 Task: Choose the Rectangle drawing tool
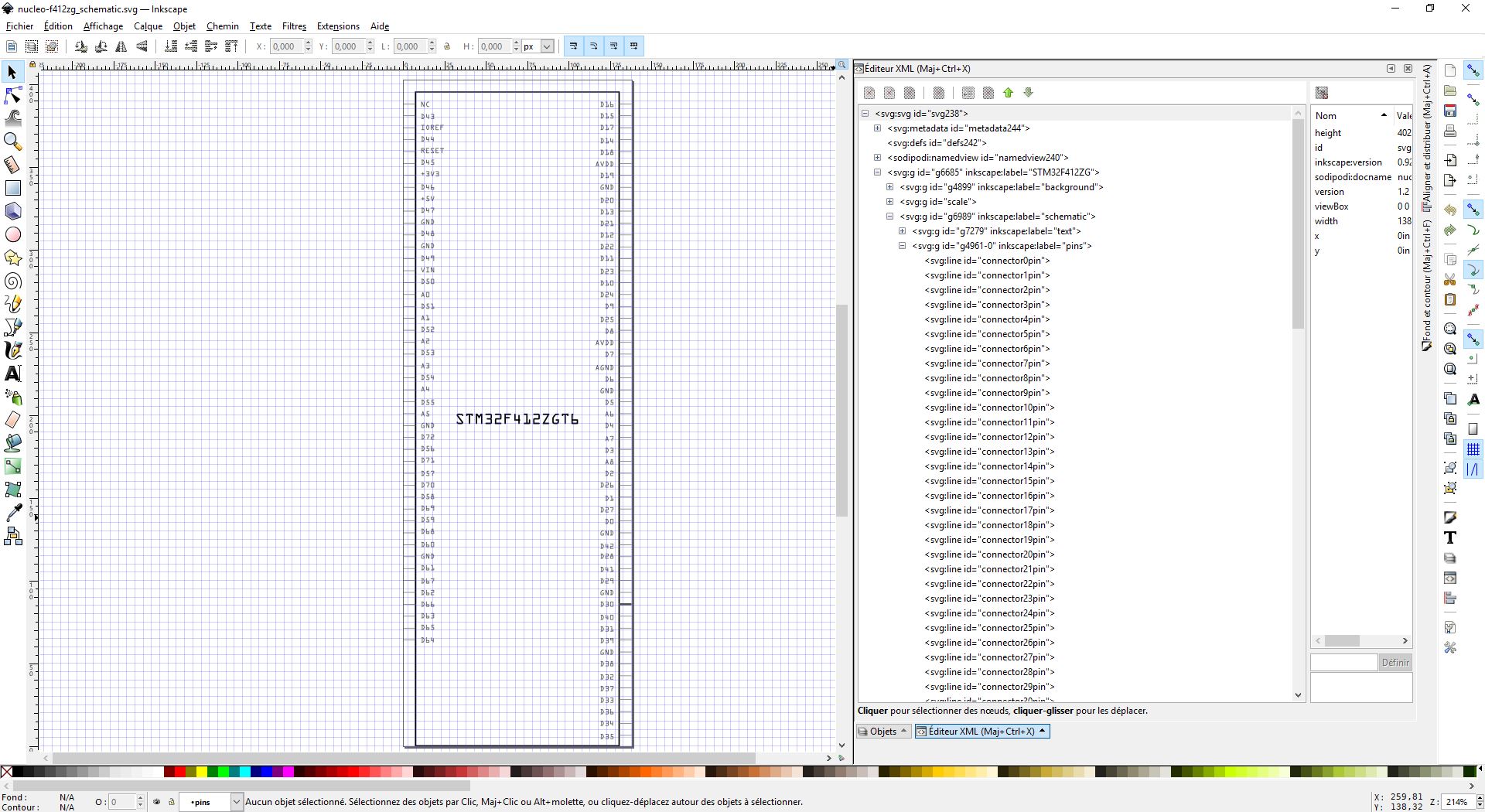coord(13,188)
